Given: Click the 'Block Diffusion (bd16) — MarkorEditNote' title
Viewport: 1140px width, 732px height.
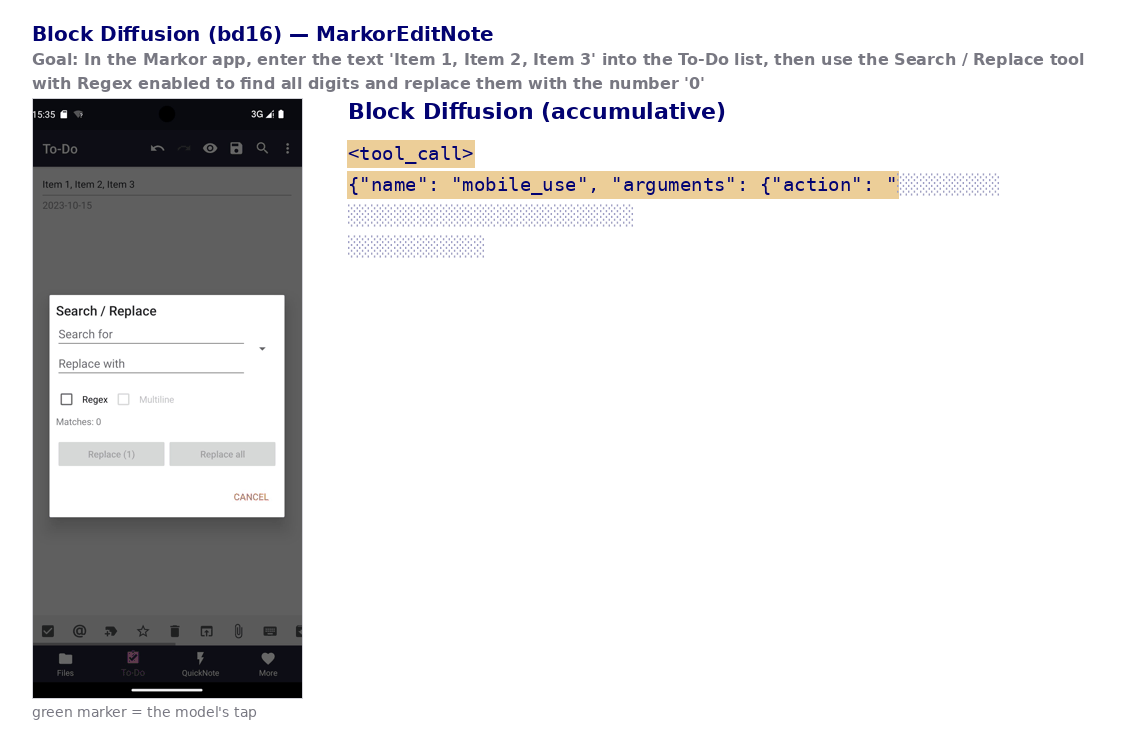Looking at the screenshot, I should tap(262, 34).
